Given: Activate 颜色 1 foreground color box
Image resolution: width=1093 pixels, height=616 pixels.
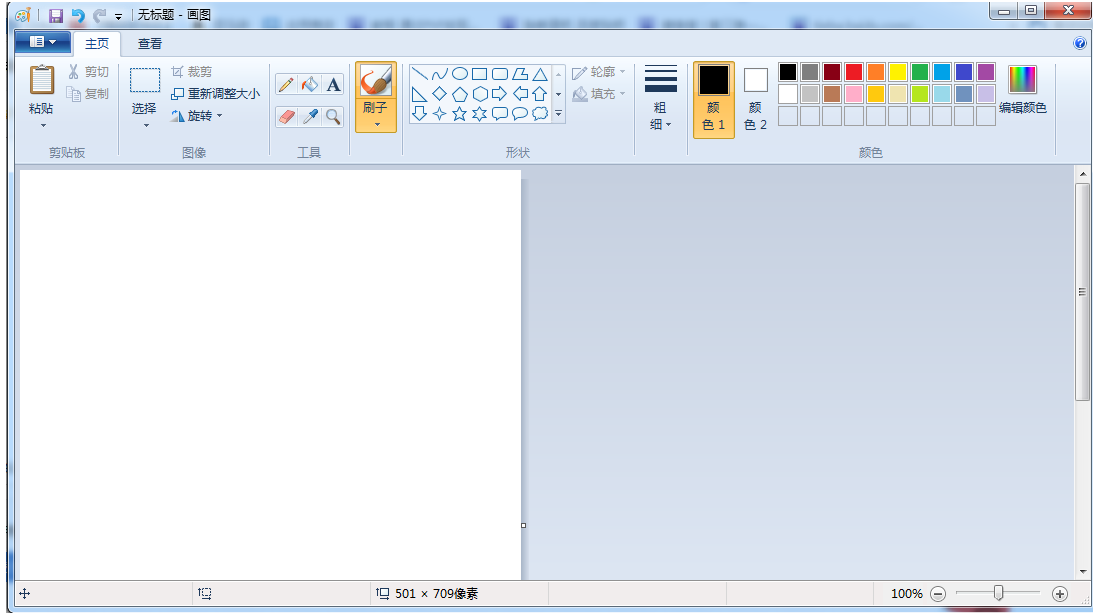Looking at the screenshot, I should (x=714, y=99).
